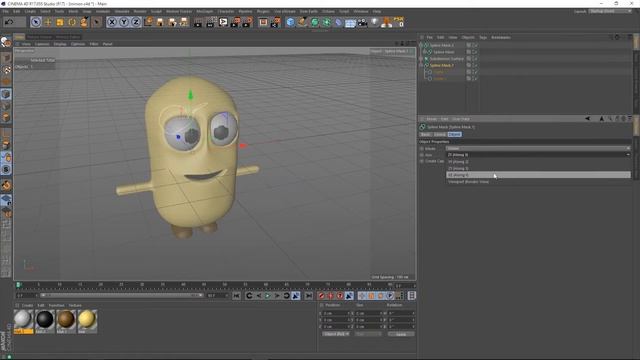
Task: Click the up arrow in Attribute Manager
Action: coord(602,119)
